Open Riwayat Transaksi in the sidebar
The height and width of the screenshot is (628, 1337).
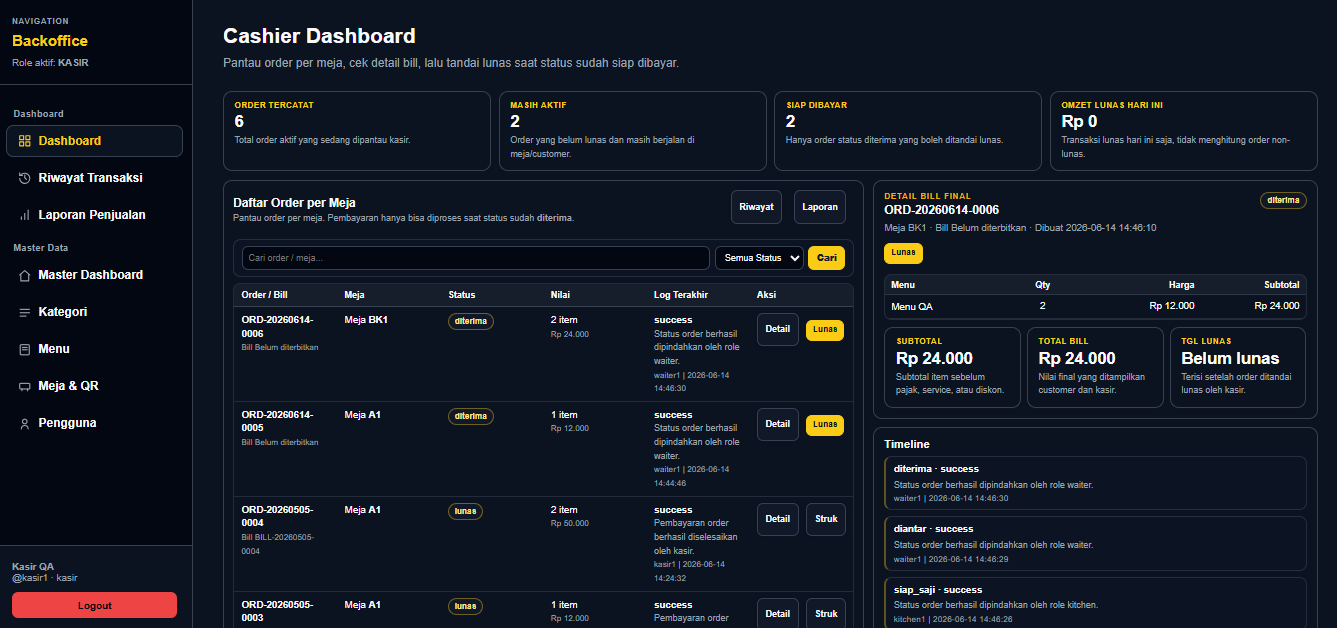pos(94,178)
